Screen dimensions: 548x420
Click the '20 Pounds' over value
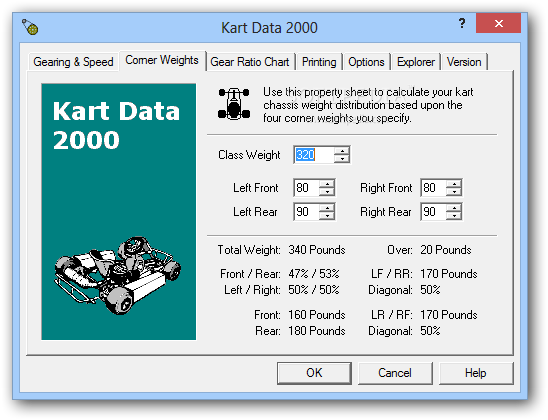coord(446,250)
